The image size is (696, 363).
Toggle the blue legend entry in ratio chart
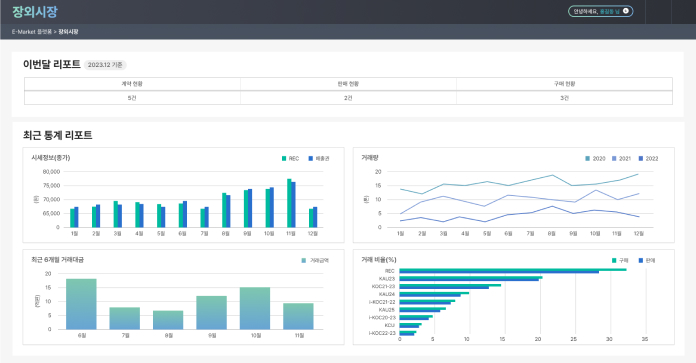click(647, 260)
